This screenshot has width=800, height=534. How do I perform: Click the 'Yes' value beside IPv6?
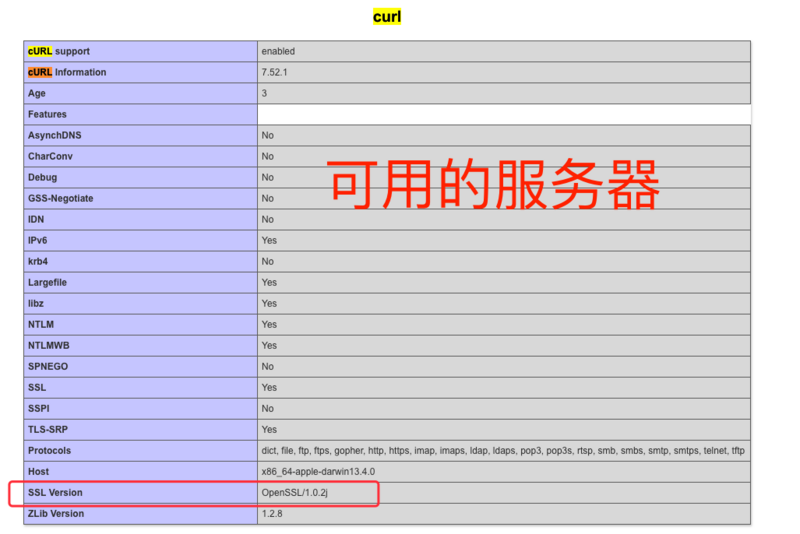click(x=269, y=240)
